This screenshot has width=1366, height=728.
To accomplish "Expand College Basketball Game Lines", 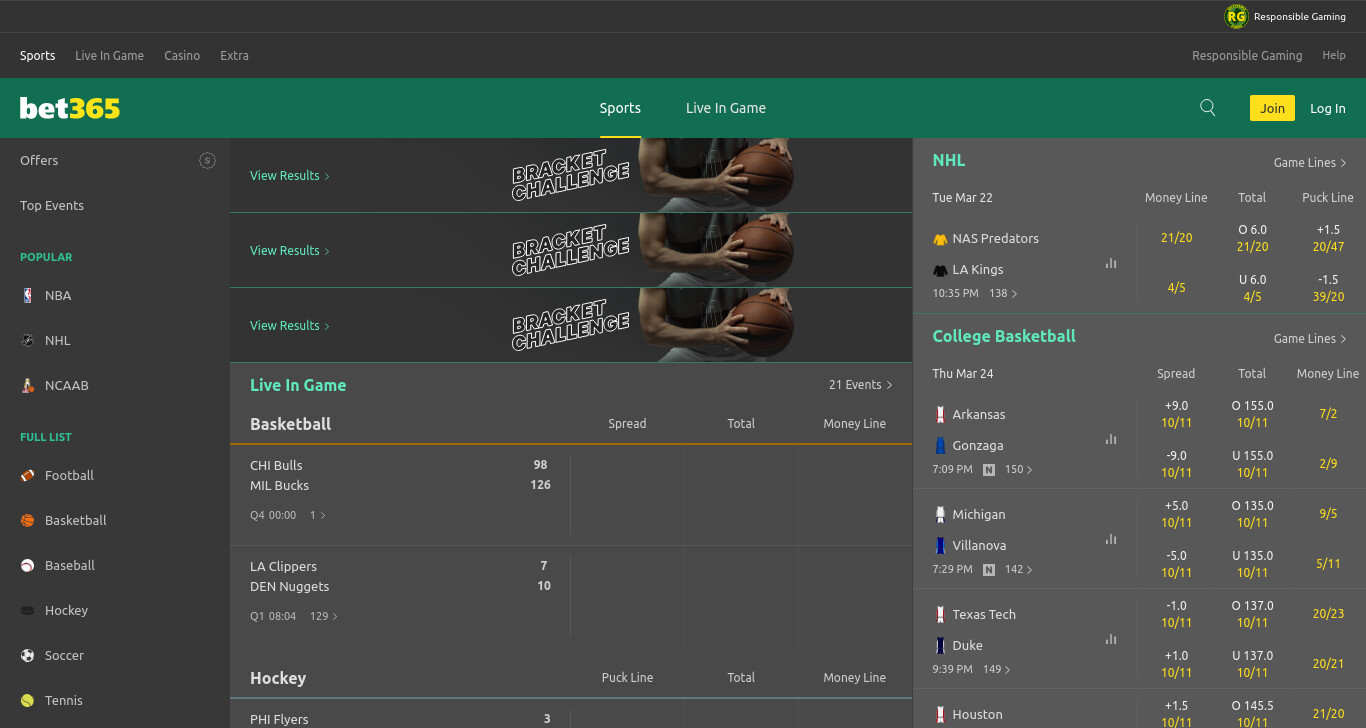I will [1310, 338].
